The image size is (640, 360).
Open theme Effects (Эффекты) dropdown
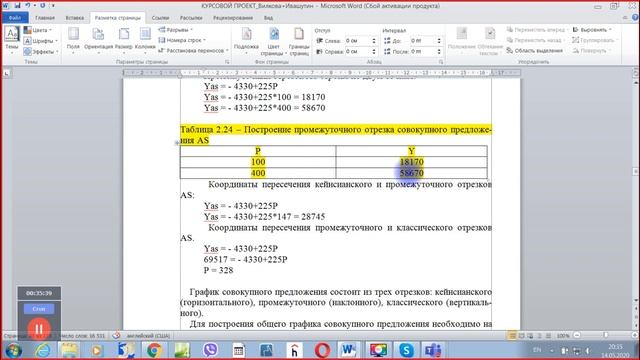(x=41, y=51)
